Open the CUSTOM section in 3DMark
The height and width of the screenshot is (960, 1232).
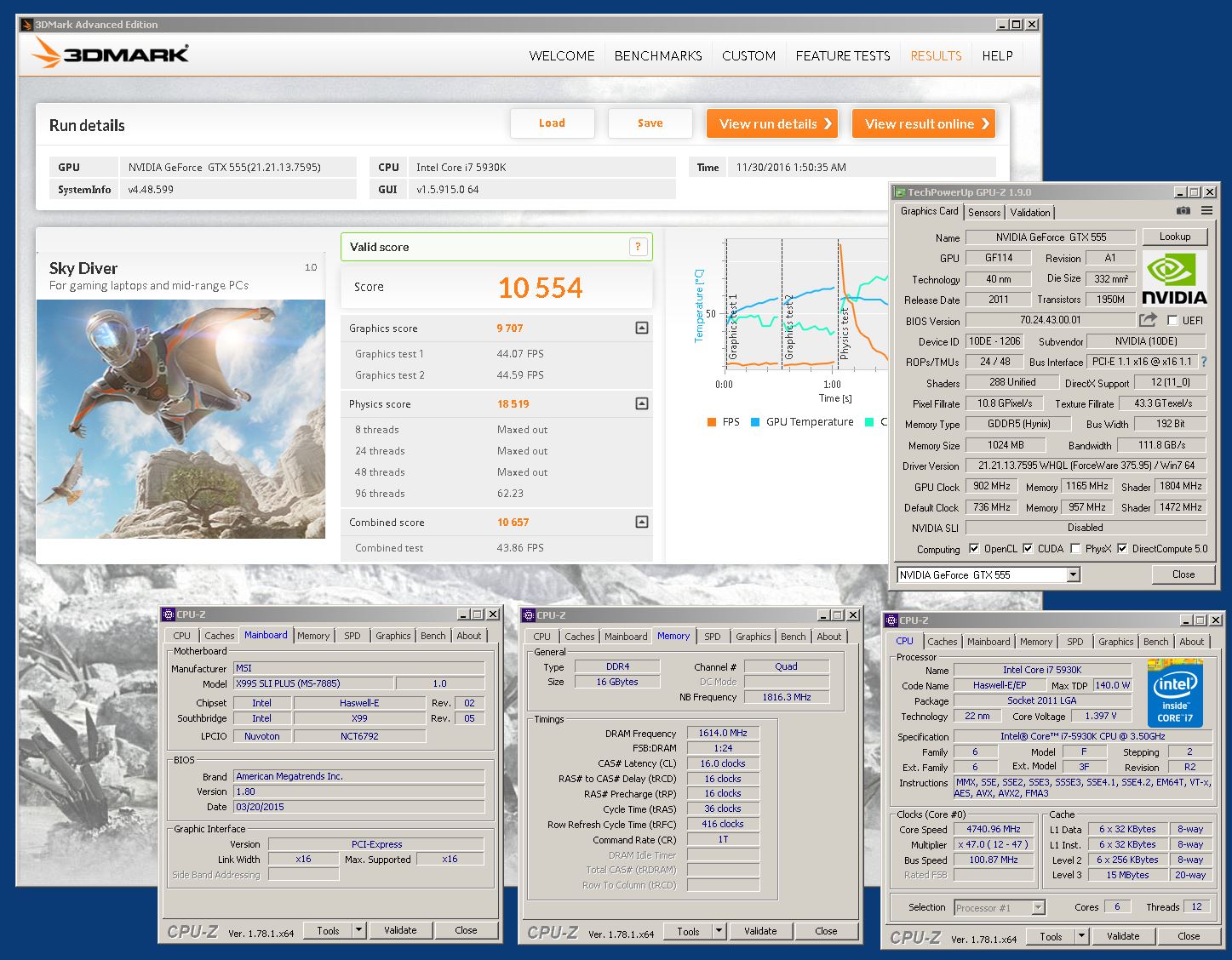748,56
